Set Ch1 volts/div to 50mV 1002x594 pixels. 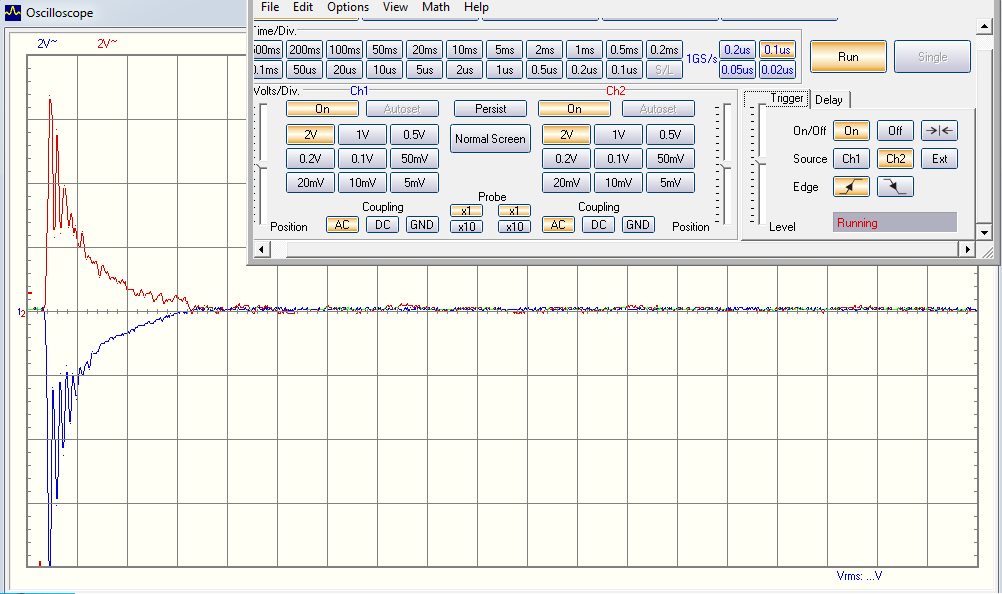tap(414, 159)
